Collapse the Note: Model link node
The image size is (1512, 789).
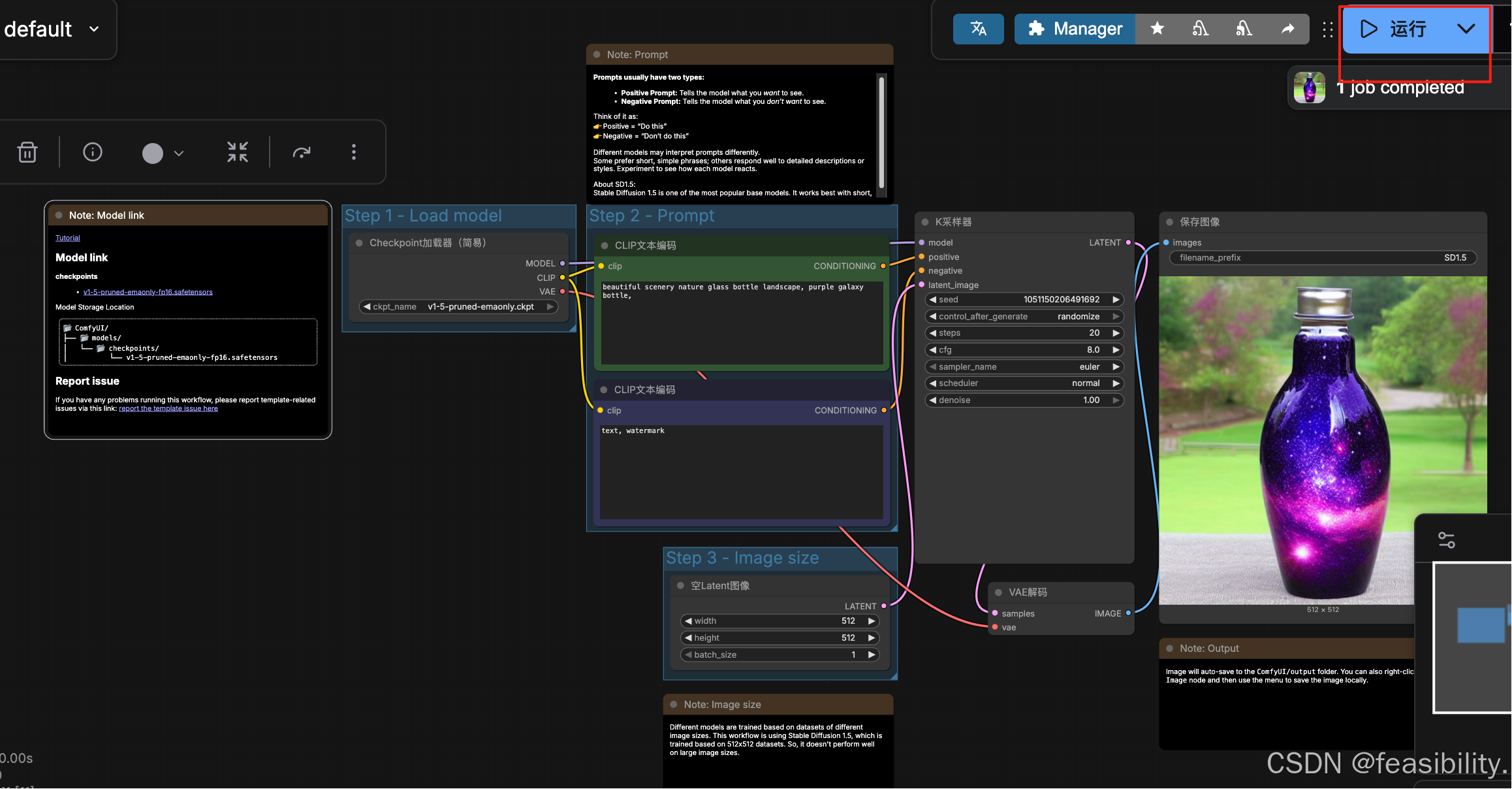59,216
